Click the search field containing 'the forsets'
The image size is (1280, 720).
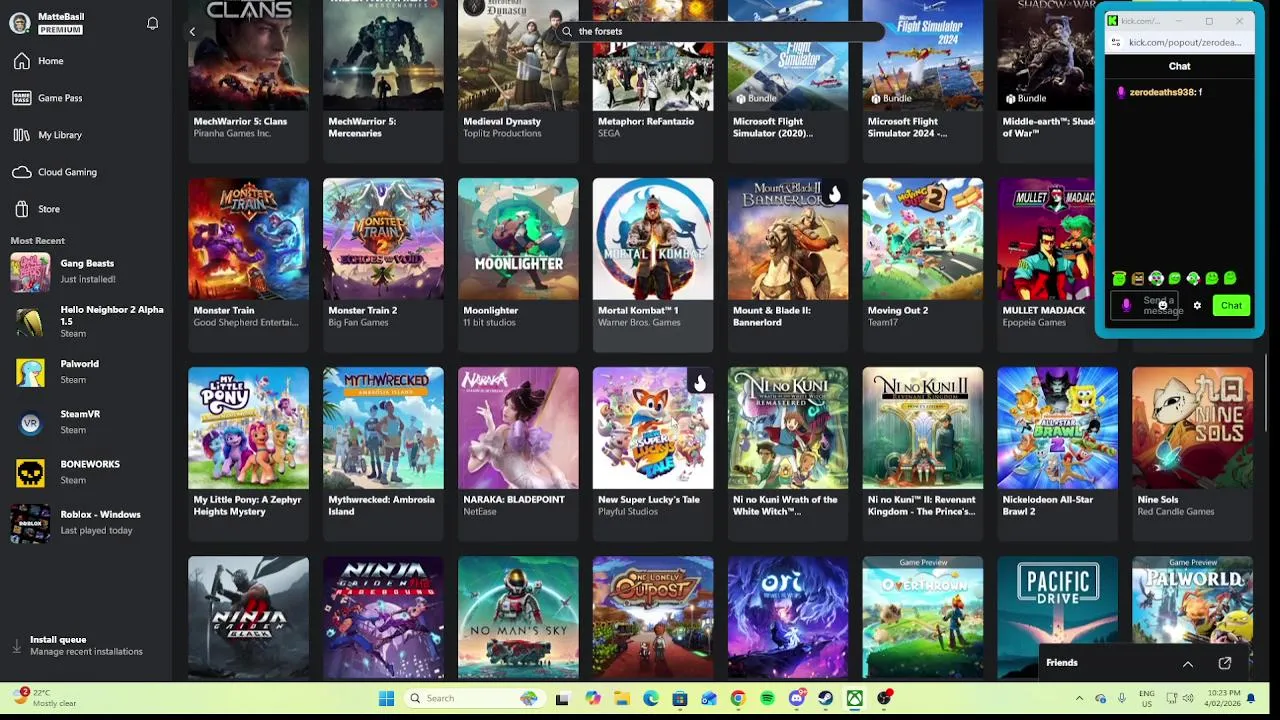click(720, 31)
